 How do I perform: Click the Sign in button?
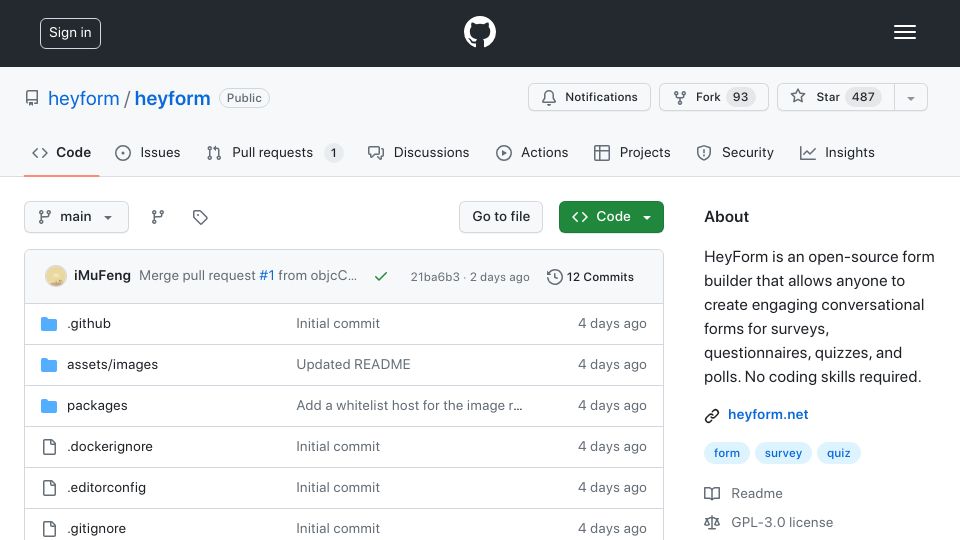pos(70,33)
